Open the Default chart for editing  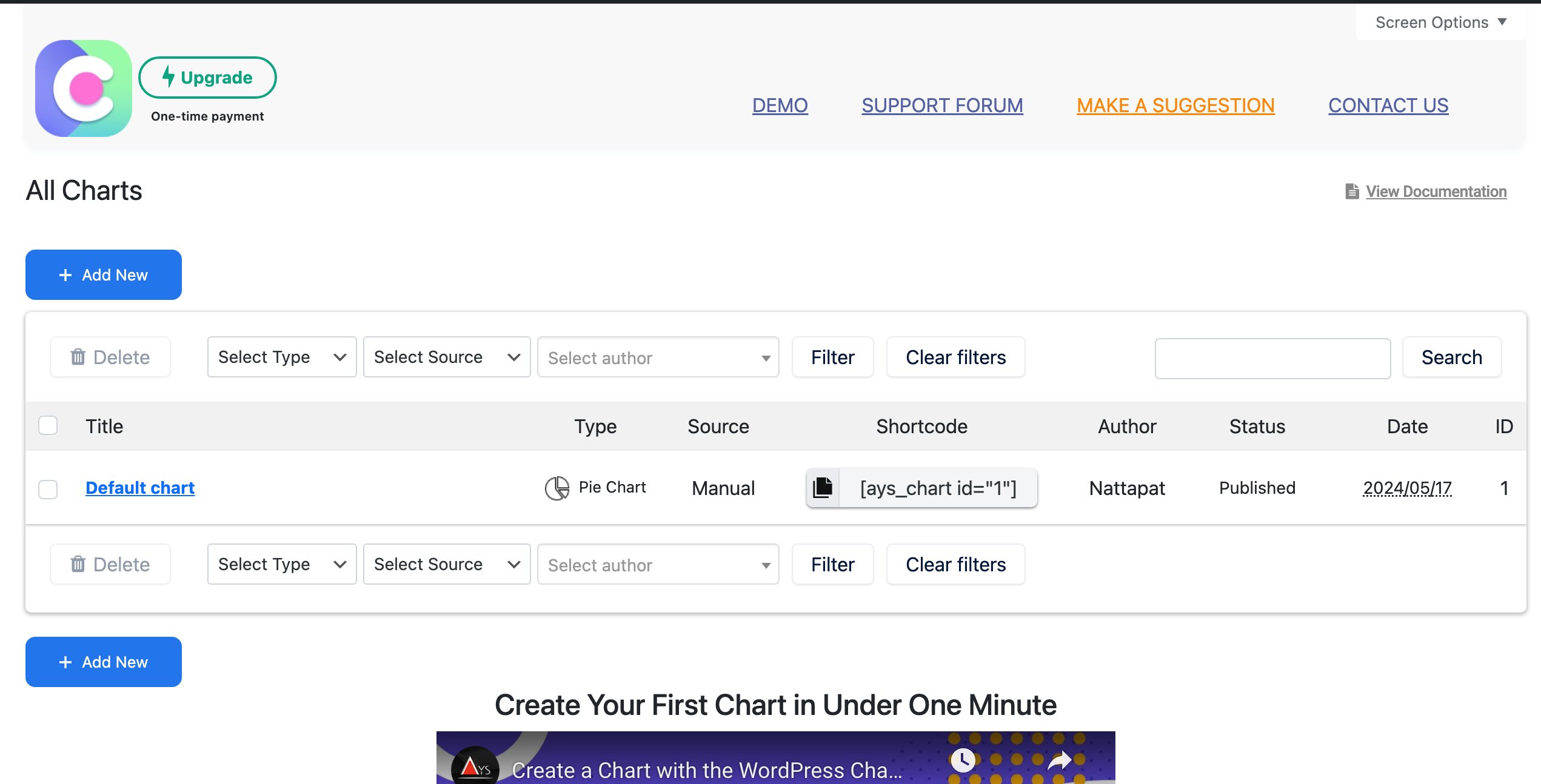click(139, 488)
